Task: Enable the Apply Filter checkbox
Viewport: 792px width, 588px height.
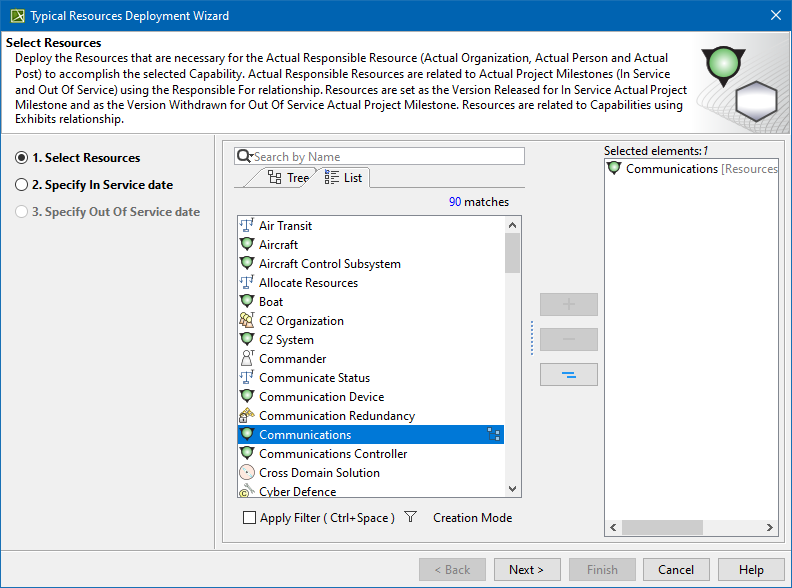Action: pyautogui.click(x=250, y=518)
